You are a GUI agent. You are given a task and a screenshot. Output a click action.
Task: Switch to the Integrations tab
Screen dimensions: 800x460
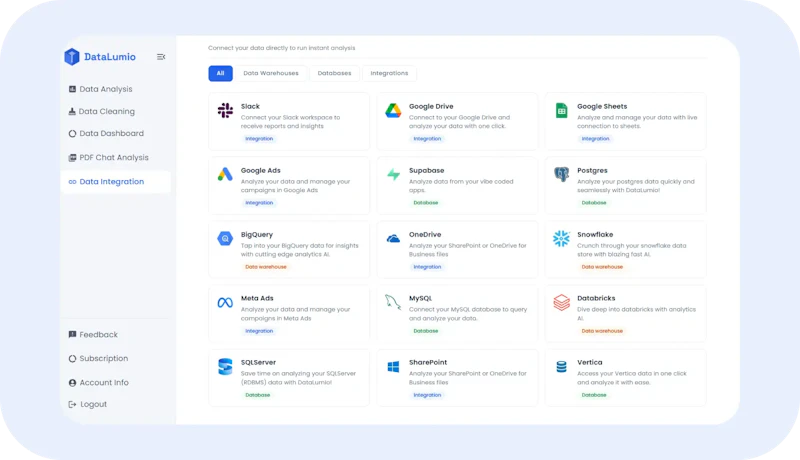(x=389, y=73)
